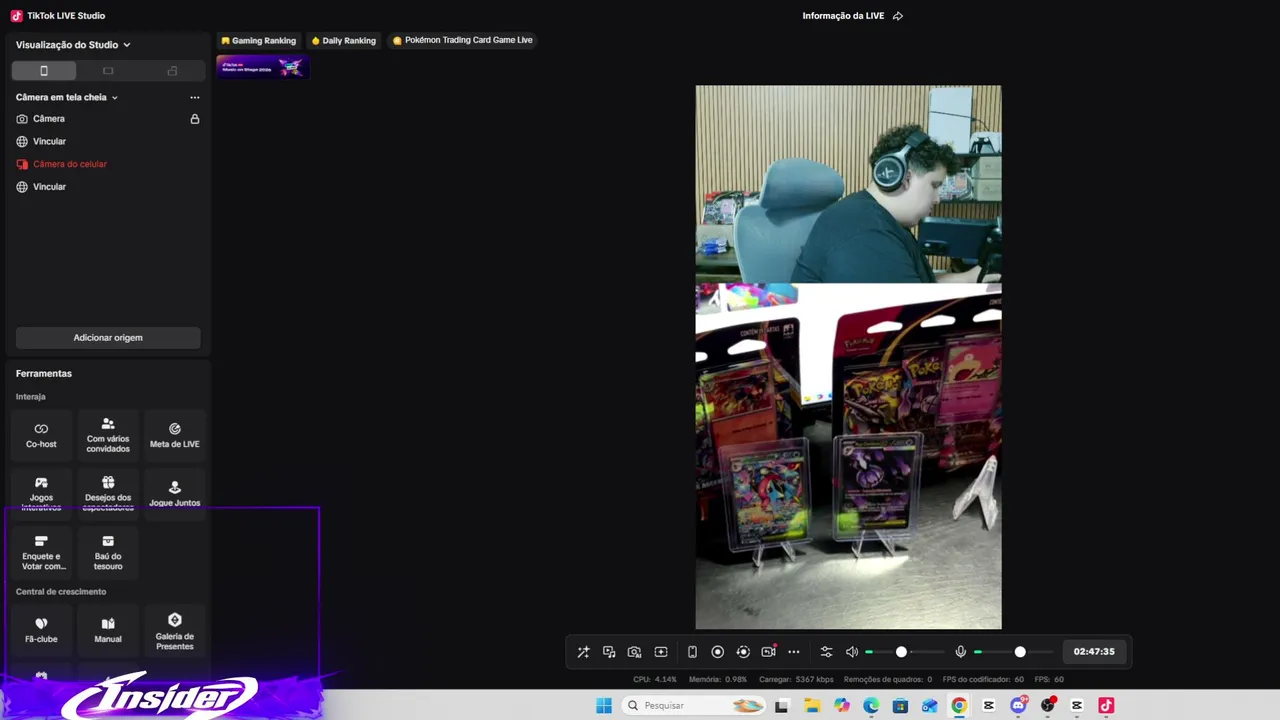
Task: Click the Pesquisar taskbar search box
Action: pyautogui.click(x=693, y=706)
